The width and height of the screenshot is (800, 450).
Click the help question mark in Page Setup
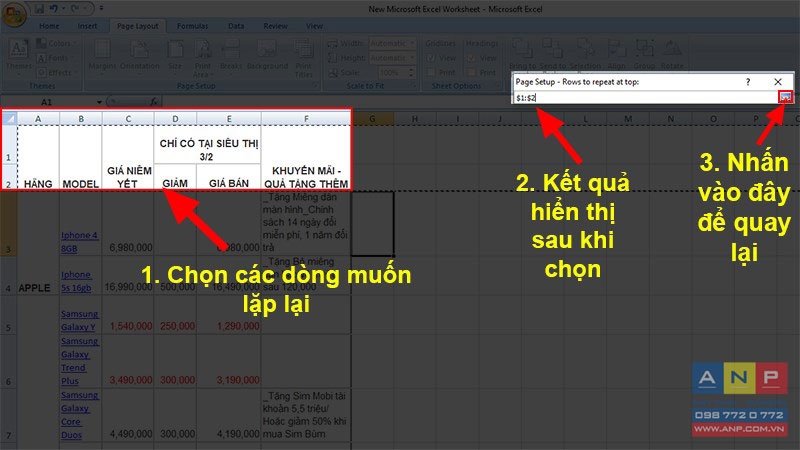(x=748, y=82)
